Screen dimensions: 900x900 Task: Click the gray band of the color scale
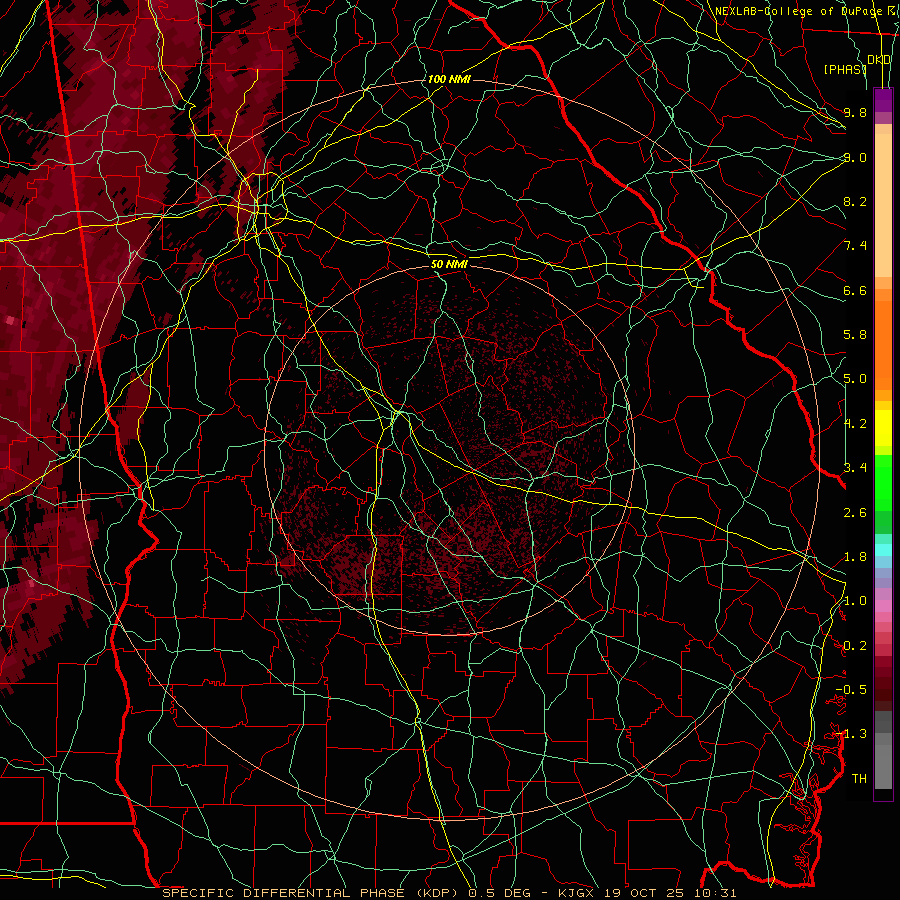pos(883,749)
